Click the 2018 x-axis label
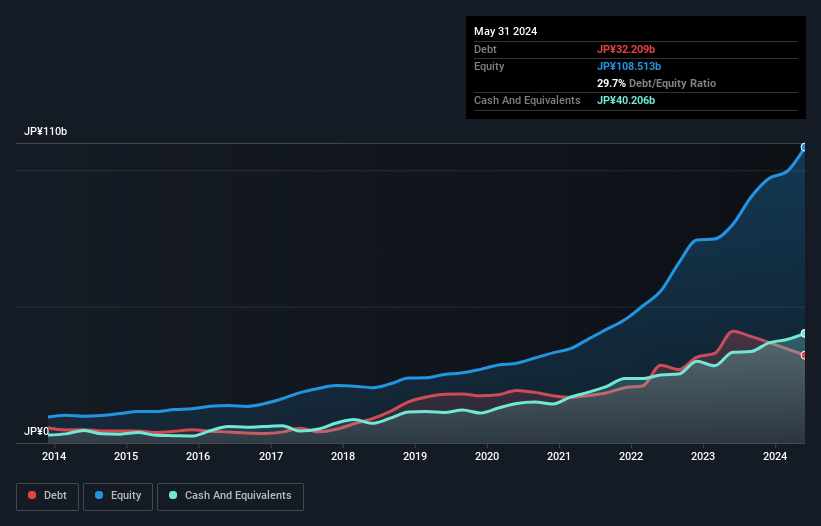This screenshot has height=526, width=821. pyautogui.click(x=343, y=456)
